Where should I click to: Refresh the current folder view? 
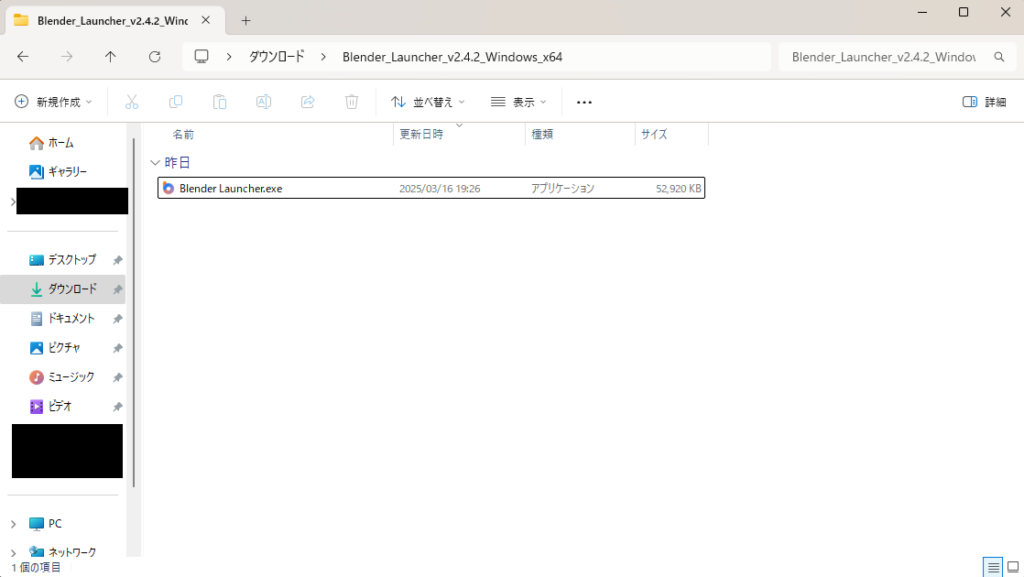click(x=155, y=57)
